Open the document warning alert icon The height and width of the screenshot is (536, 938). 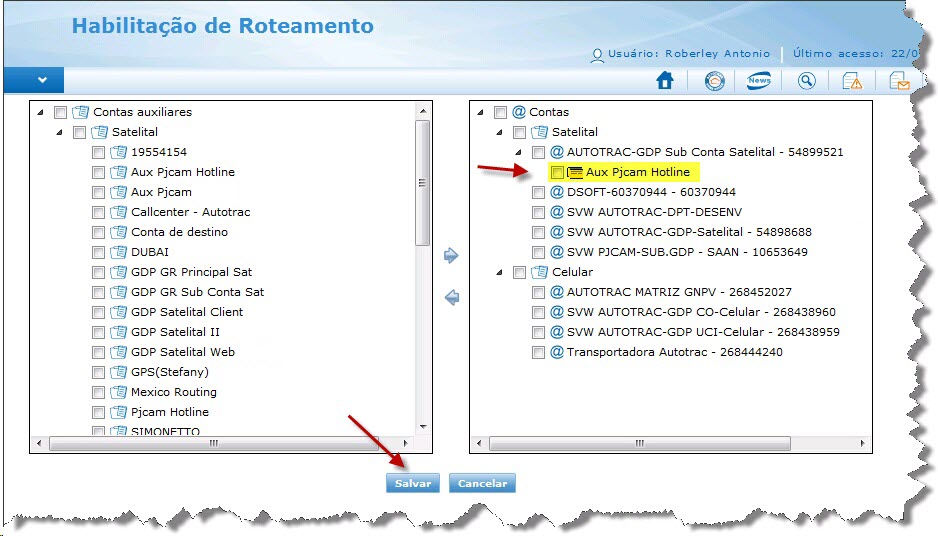click(x=852, y=80)
